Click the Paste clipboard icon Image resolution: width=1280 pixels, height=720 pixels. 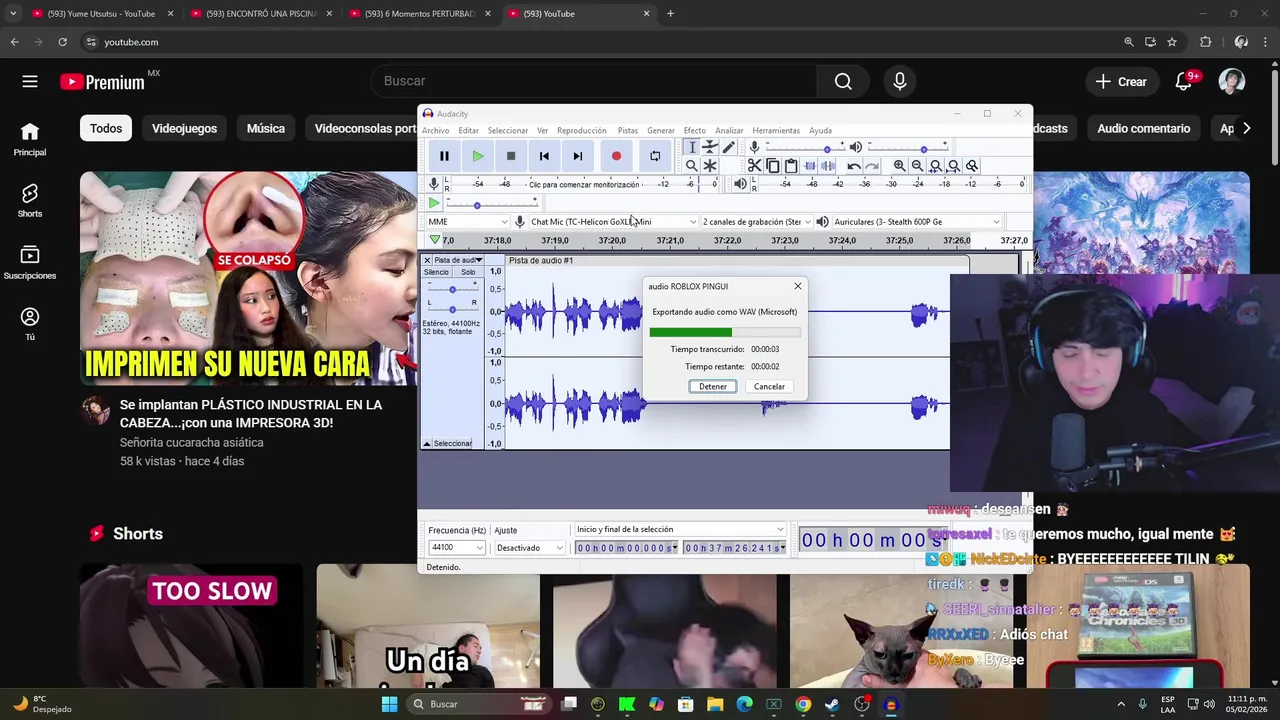(791, 166)
